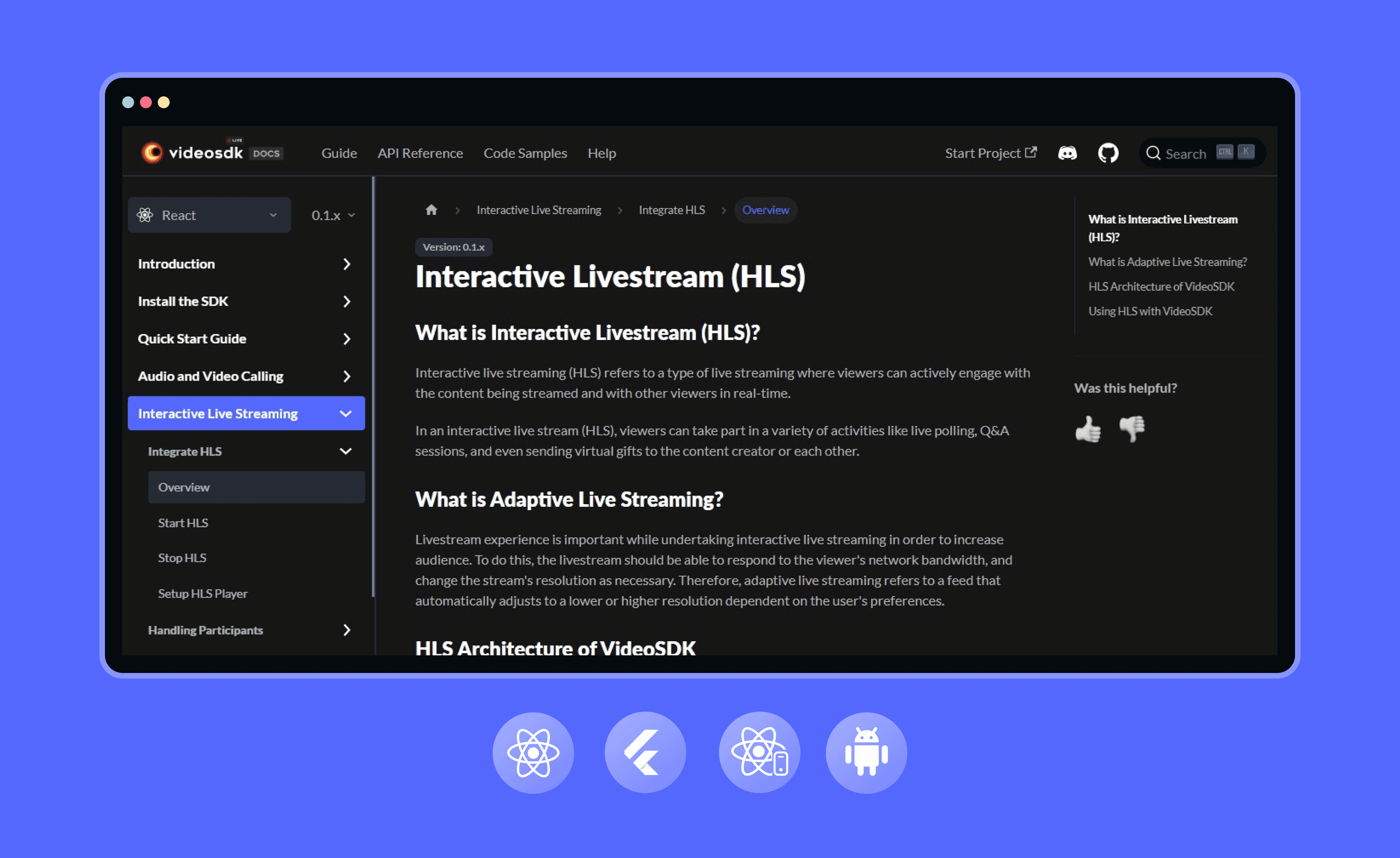Jump to What is Interactive Livestream (HLS)?

(x=1163, y=228)
